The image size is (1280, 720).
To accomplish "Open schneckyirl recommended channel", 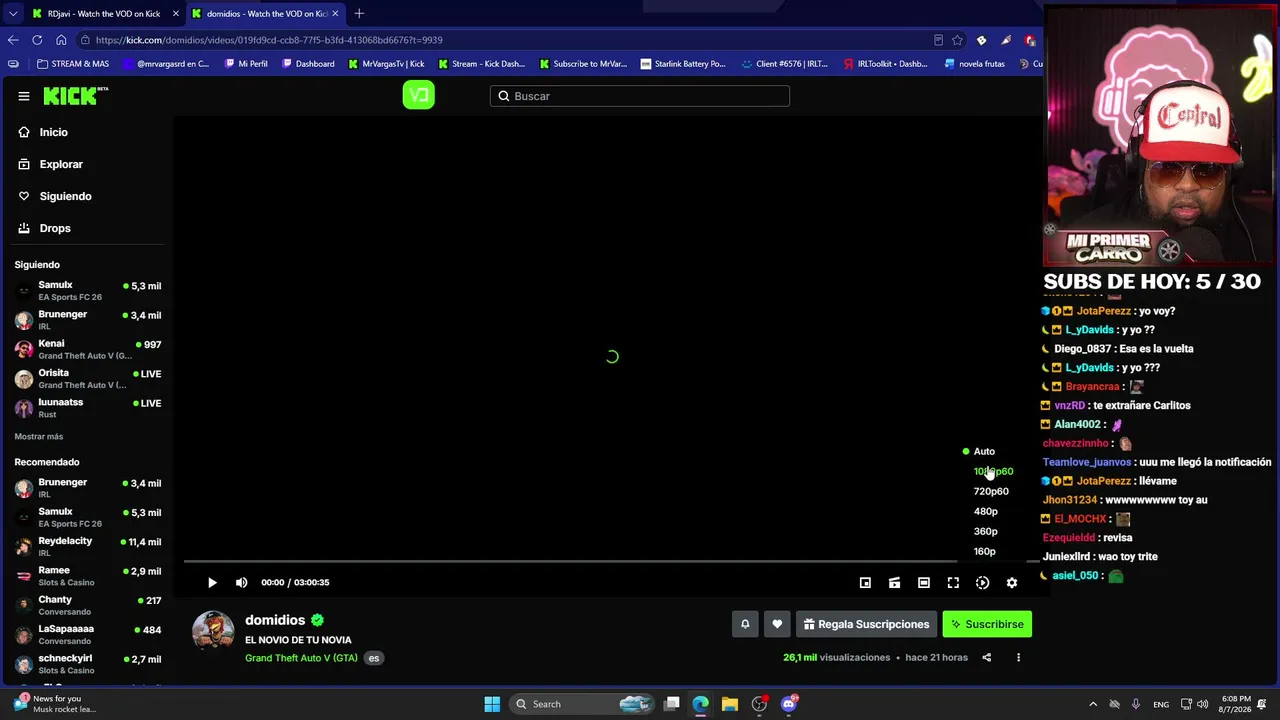I will click(88, 664).
